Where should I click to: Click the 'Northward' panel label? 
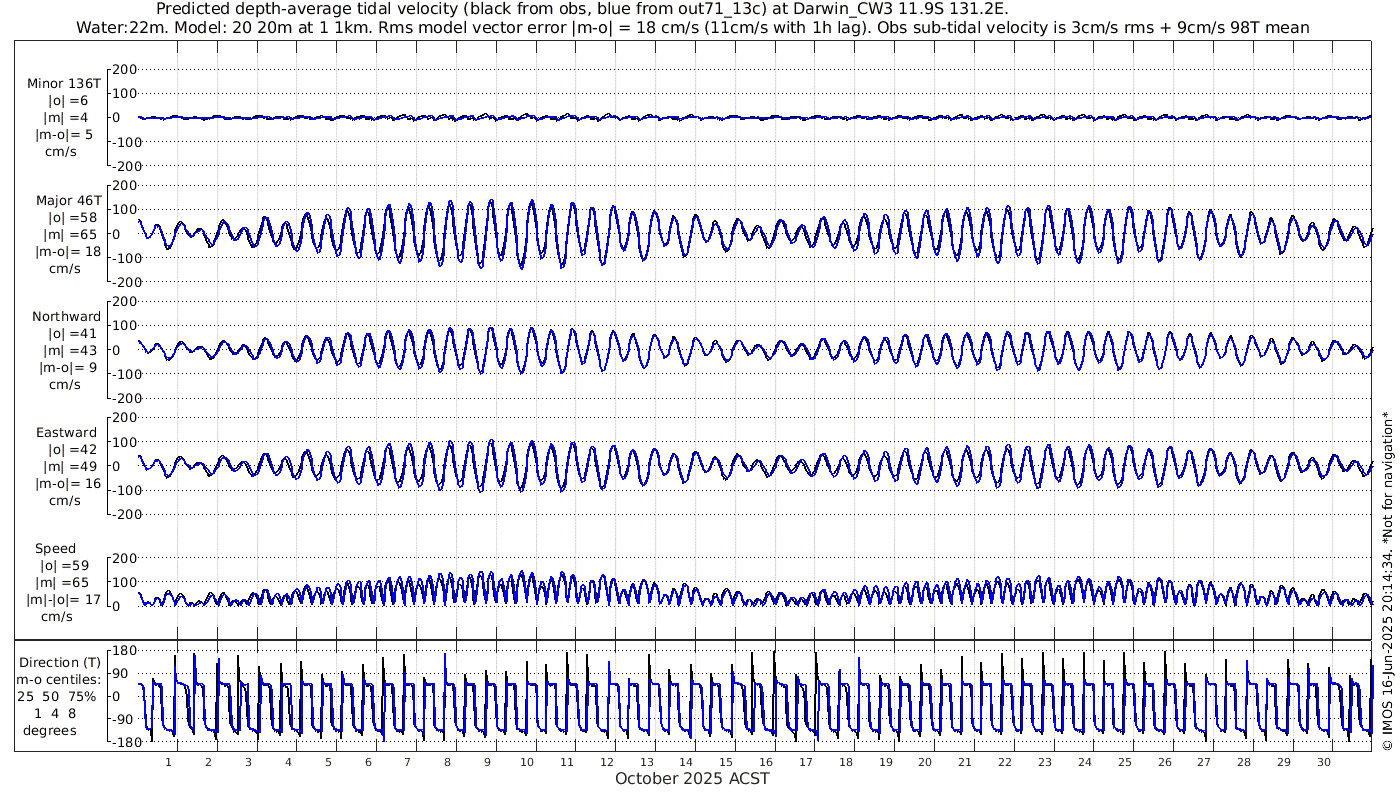pyautogui.click(x=67, y=317)
